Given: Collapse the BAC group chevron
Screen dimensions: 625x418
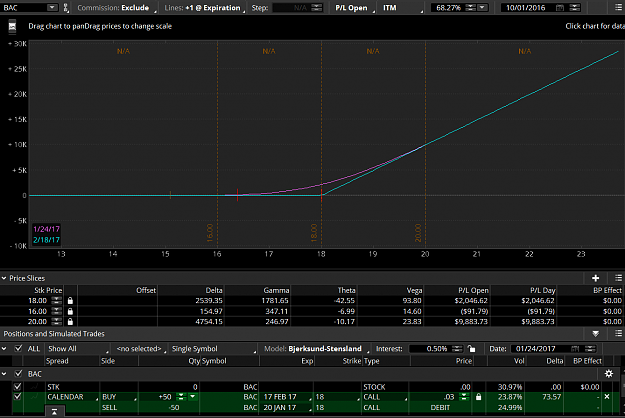Looking at the screenshot, I should 4,374.
